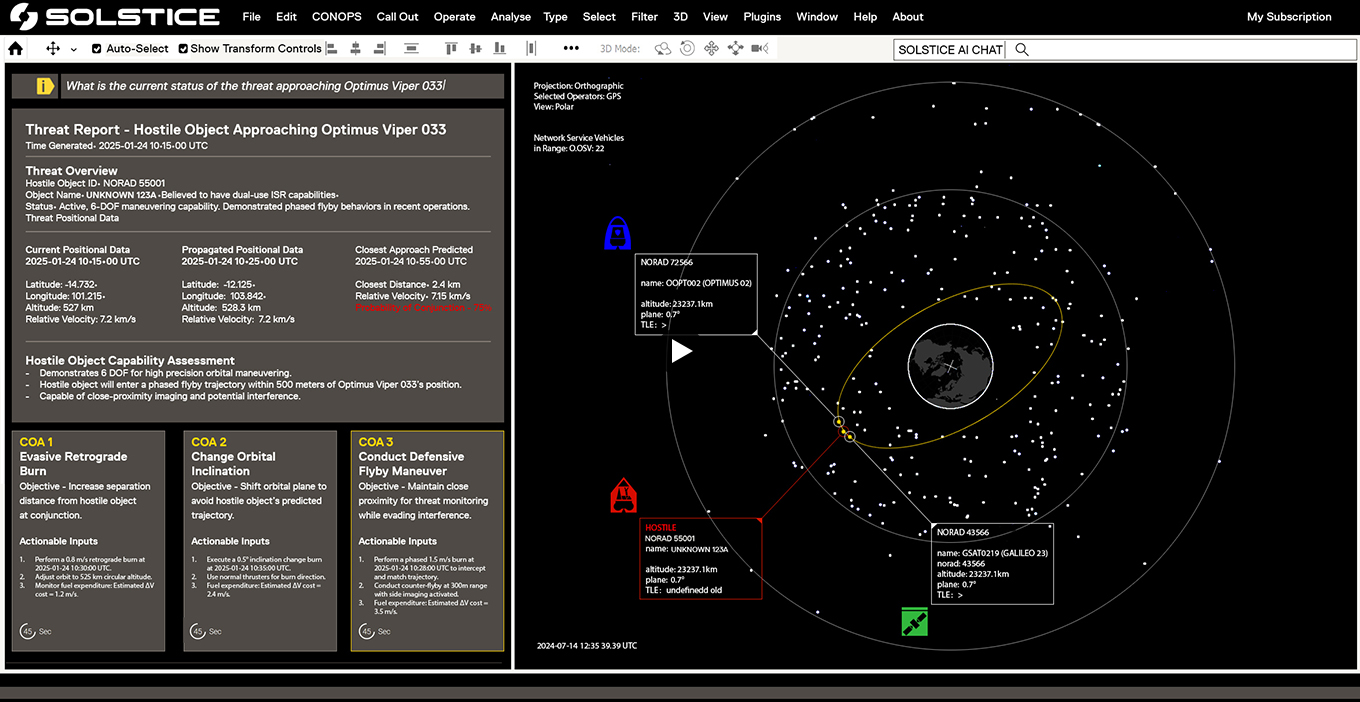Click the SOLSTICE AI CHAT input field

(x=1124, y=49)
